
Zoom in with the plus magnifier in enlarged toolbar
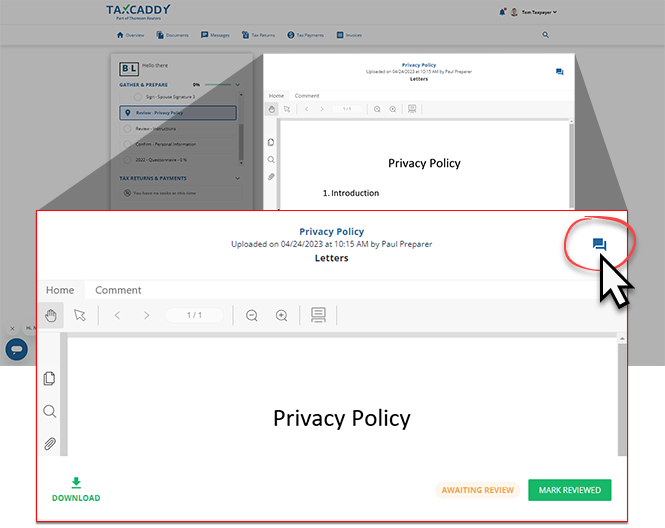click(282, 315)
